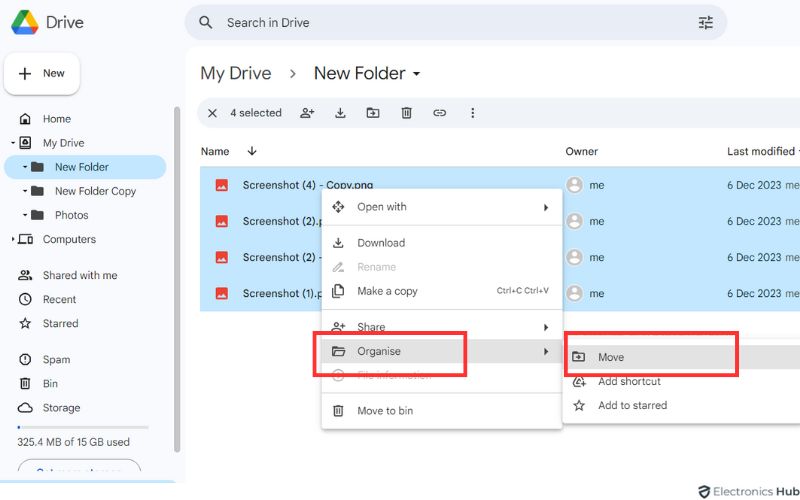The width and height of the screenshot is (800, 500).
Task: Click the New button
Action: (x=42, y=73)
